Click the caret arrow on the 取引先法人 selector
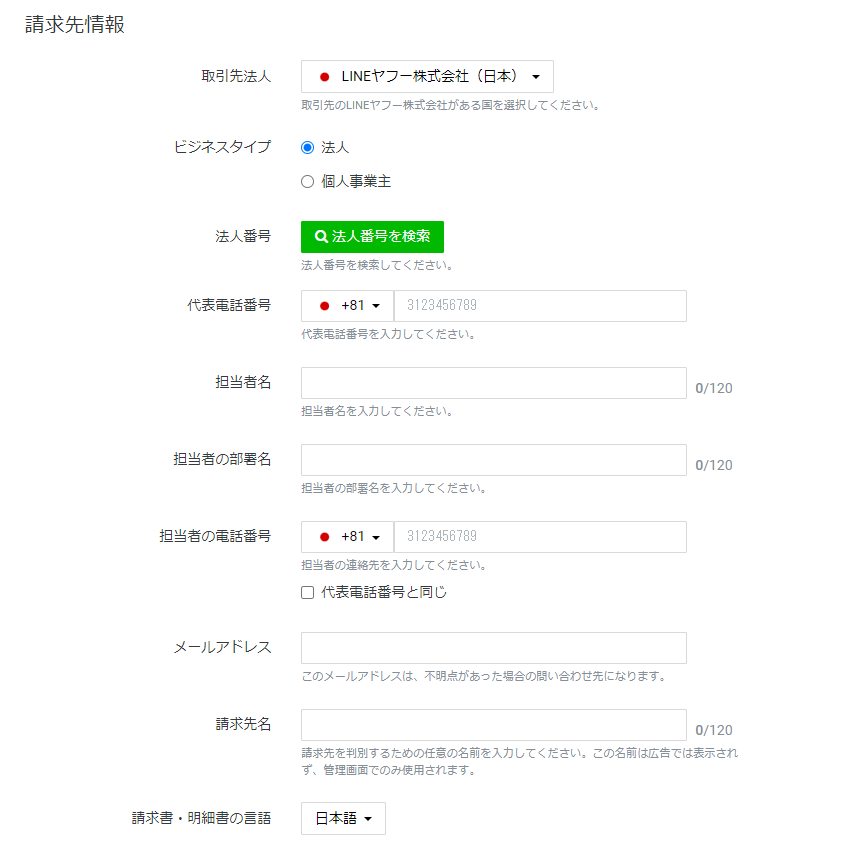This screenshot has height=848, width=860. (x=538, y=75)
